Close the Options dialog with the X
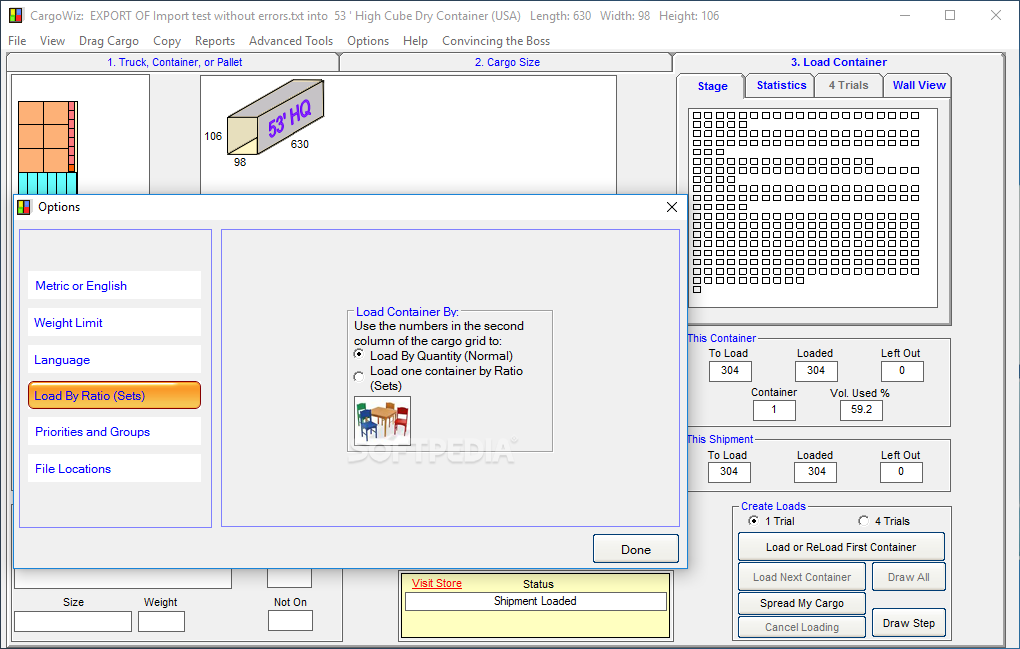The height and width of the screenshot is (649, 1020). pyautogui.click(x=672, y=207)
